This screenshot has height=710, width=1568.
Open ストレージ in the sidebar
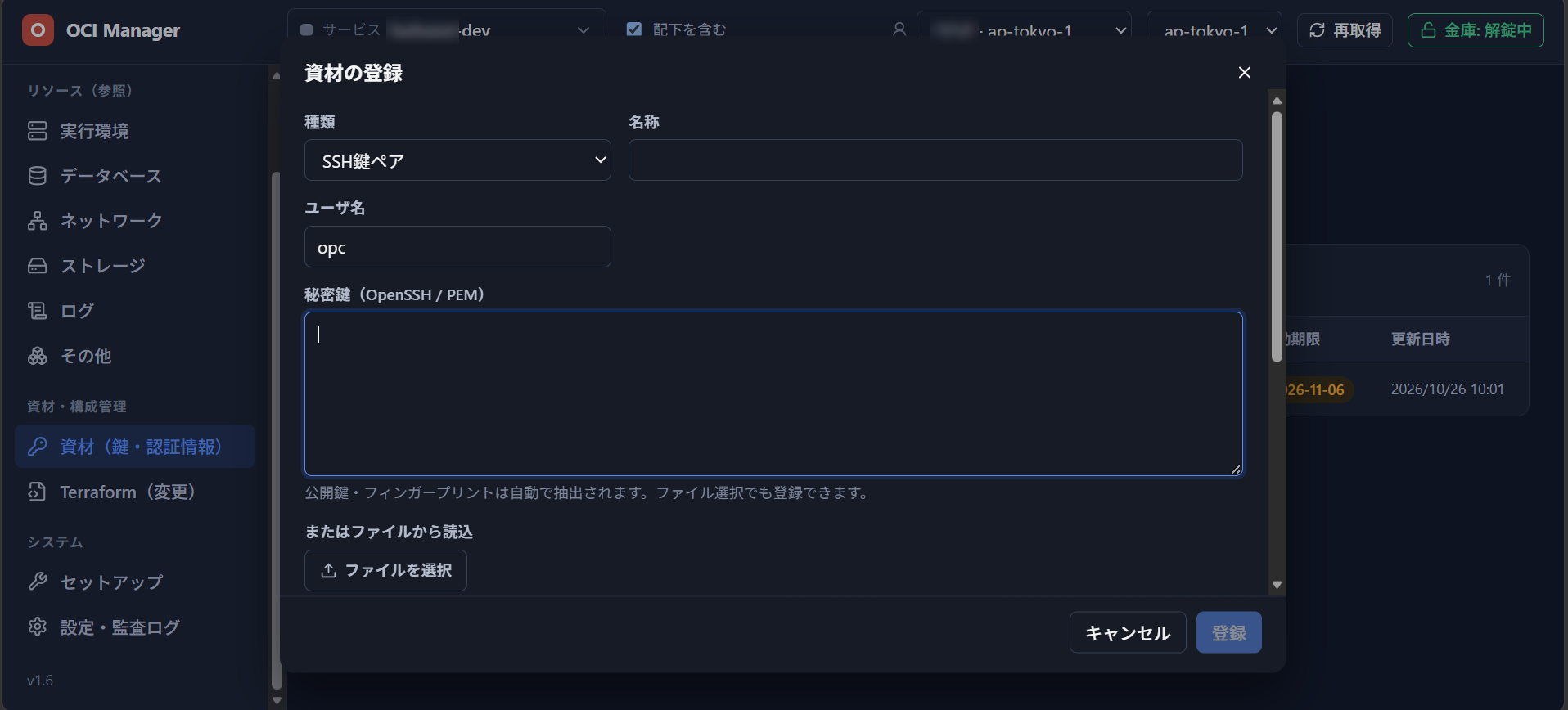tap(135, 266)
